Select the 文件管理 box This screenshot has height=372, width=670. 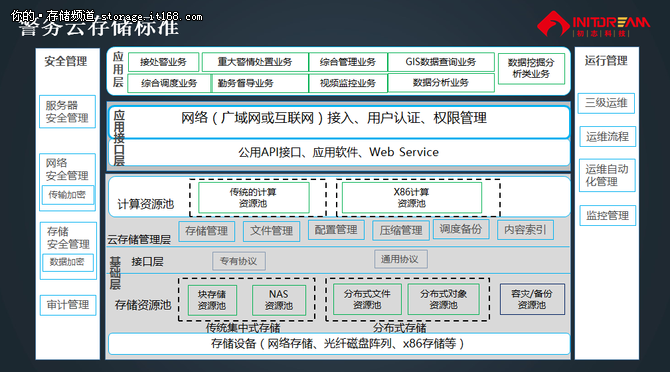coord(271,231)
